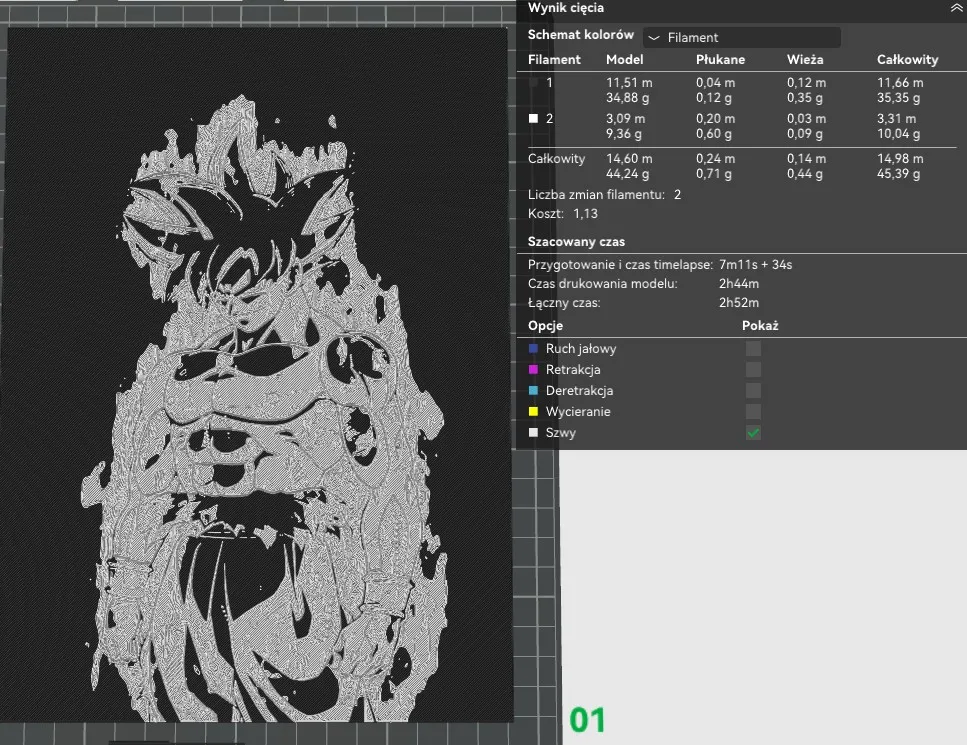
Task: Click the Całkowity totals row label
Action: 556,158
